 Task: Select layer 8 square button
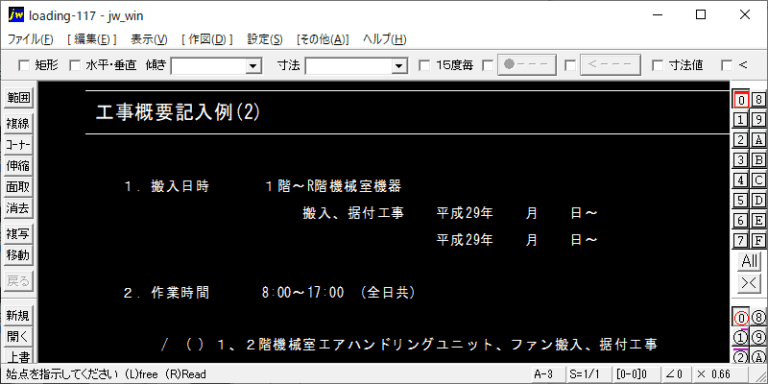(758, 100)
